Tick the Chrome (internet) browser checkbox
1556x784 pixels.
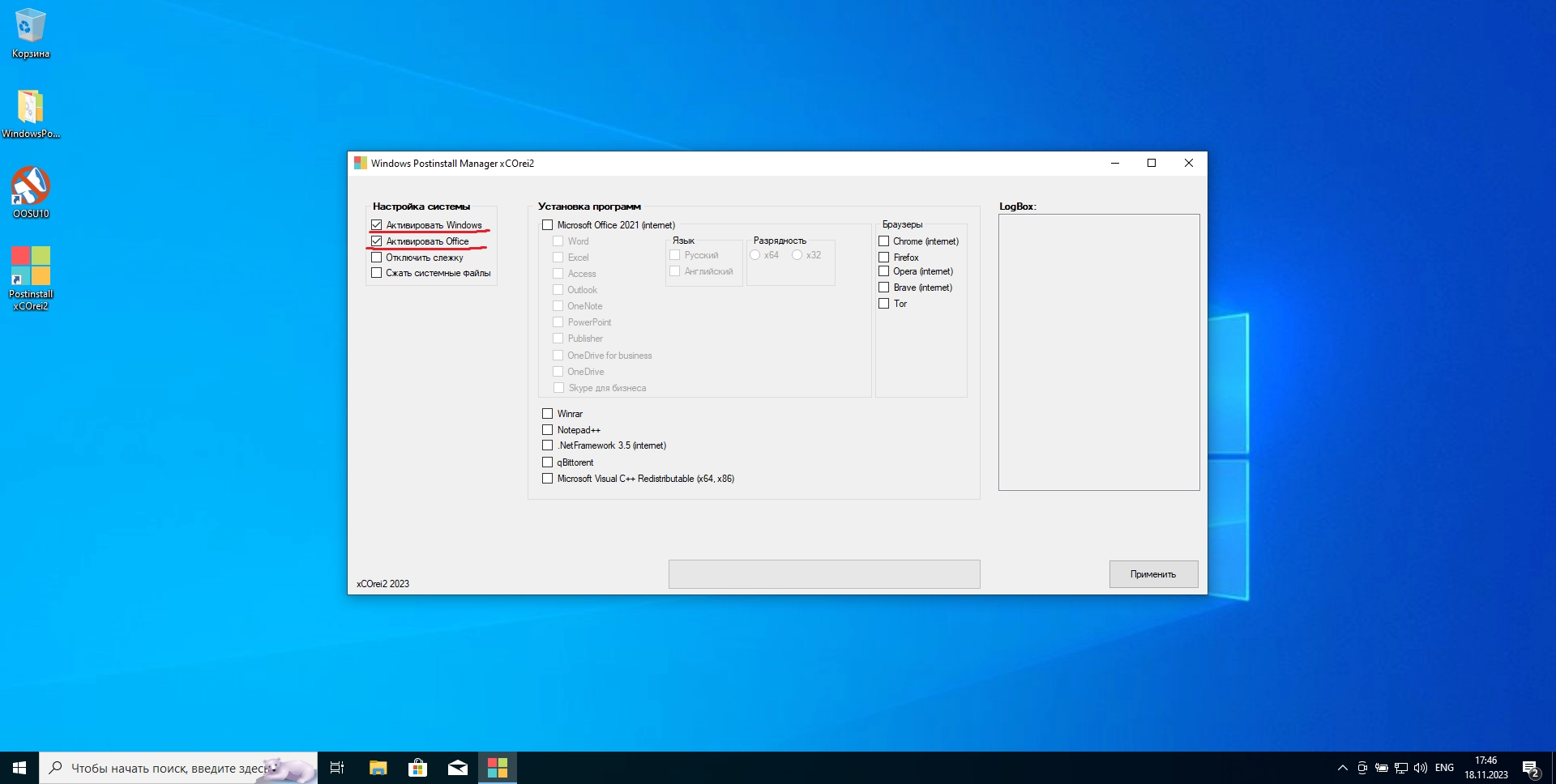tap(884, 241)
